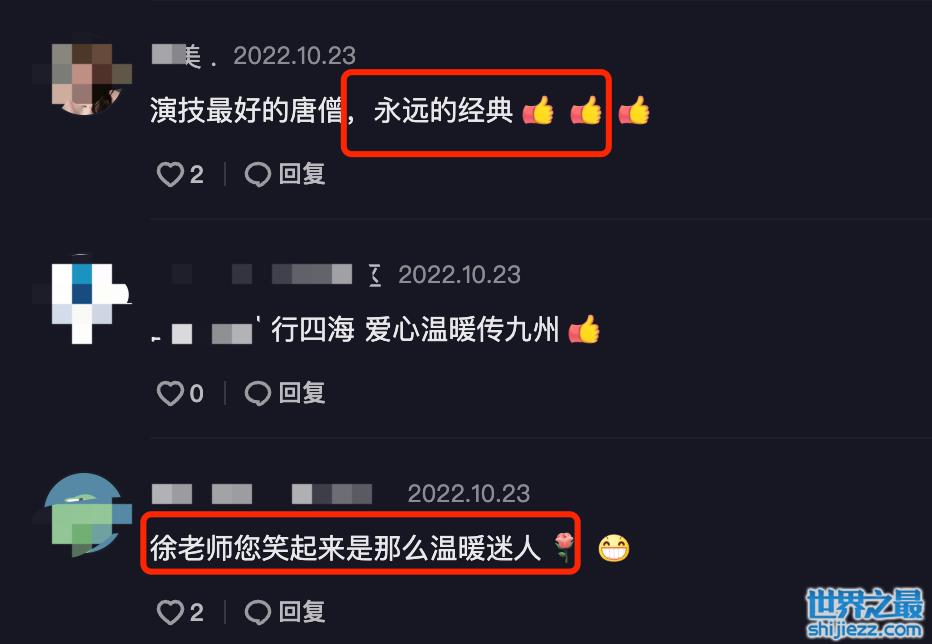Click the reply bubble under 爱心温暖传九州 comment
Image resolution: width=932 pixels, height=644 pixels.
[257, 394]
